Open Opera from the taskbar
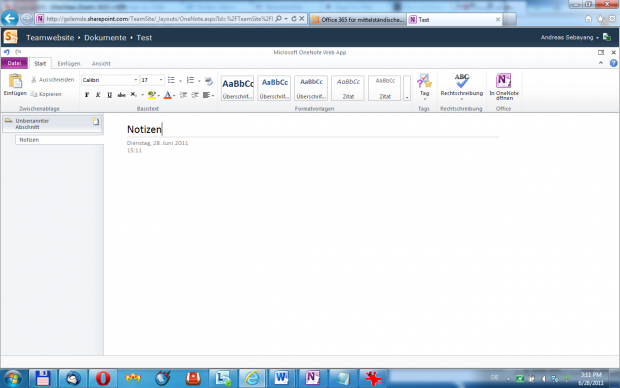The width and height of the screenshot is (620, 388). coord(103,379)
